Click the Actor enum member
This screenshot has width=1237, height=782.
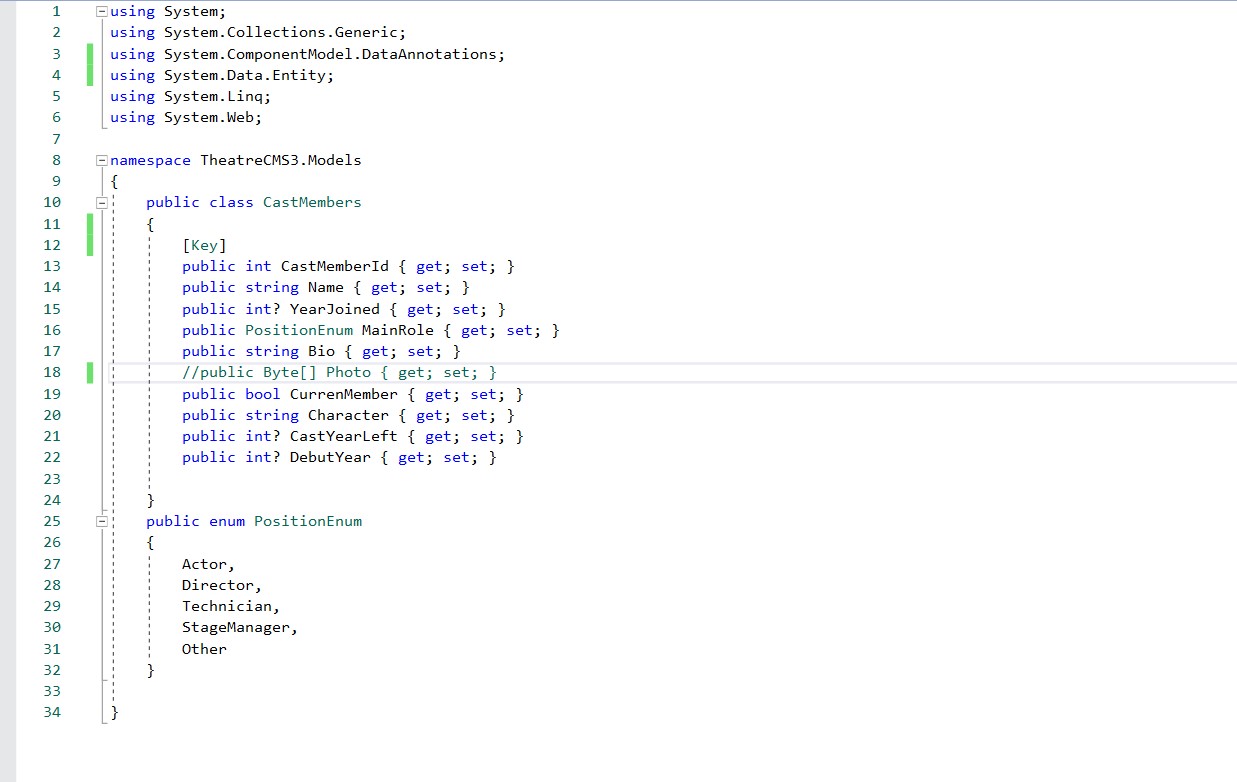click(x=204, y=563)
